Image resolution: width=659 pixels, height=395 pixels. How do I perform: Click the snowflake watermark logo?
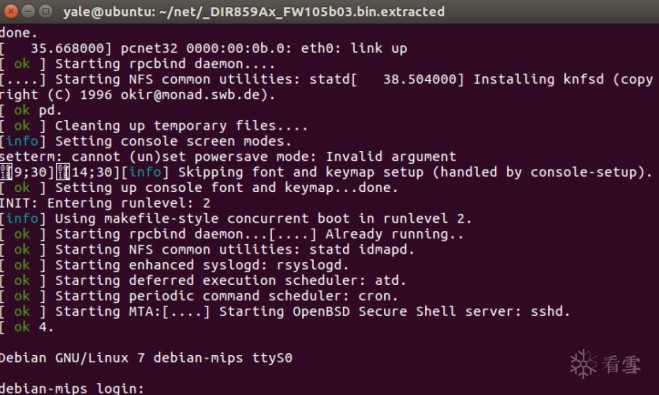(x=583, y=364)
